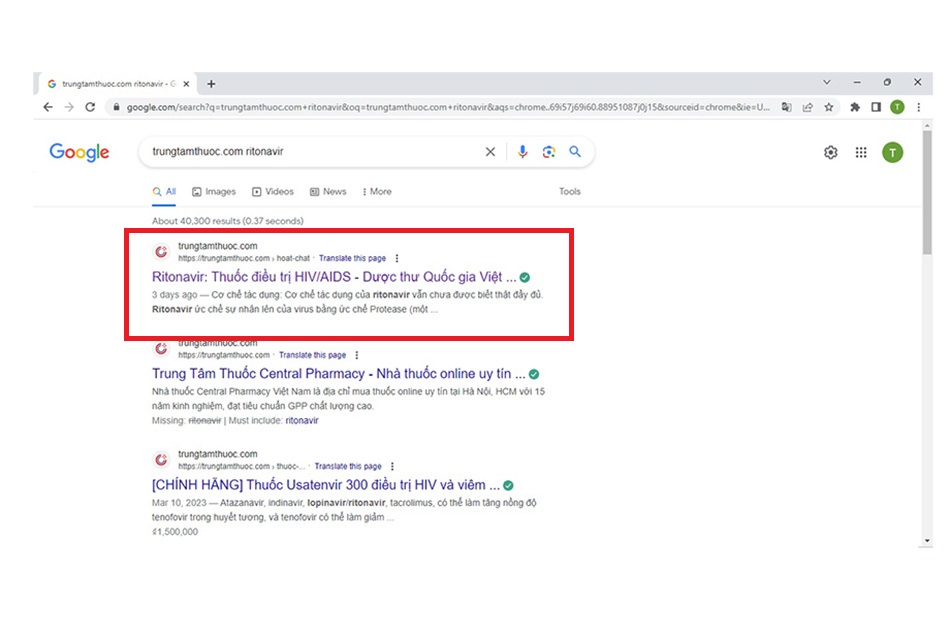The height and width of the screenshot is (633, 950).
Task: Translate the hoat-chat Ritonavir result page
Action: pos(352,258)
